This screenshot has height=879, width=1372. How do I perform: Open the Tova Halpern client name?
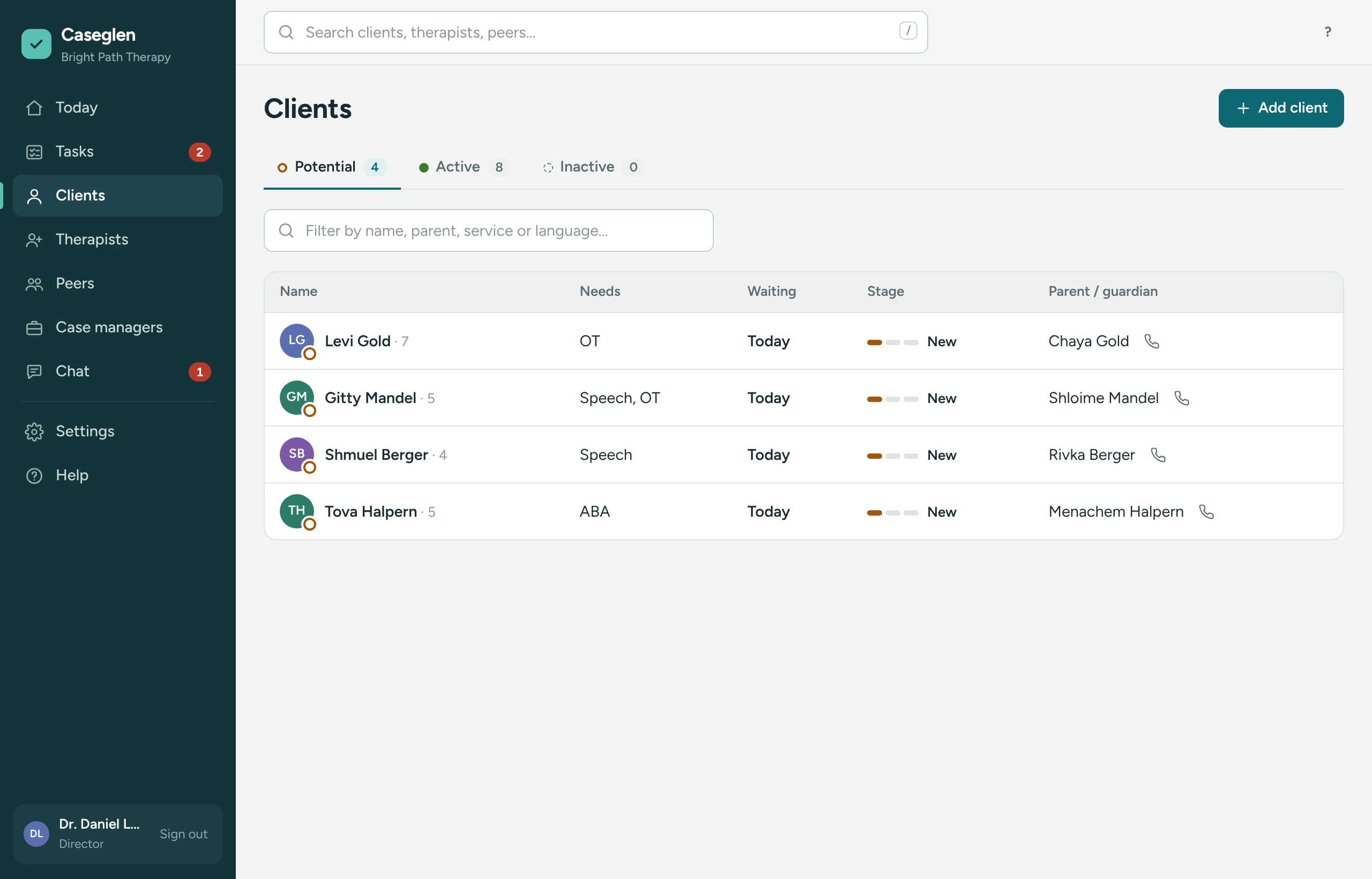[x=370, y=512]
